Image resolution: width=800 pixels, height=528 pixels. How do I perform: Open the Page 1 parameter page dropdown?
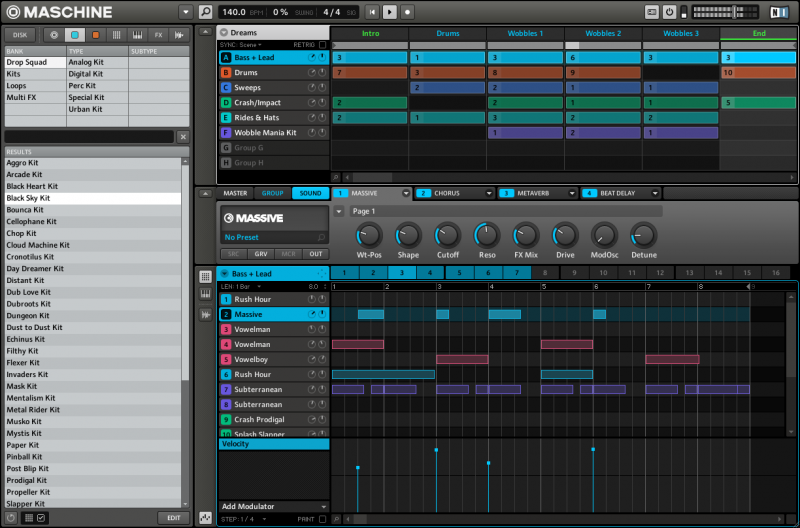(x=339, y=211)
